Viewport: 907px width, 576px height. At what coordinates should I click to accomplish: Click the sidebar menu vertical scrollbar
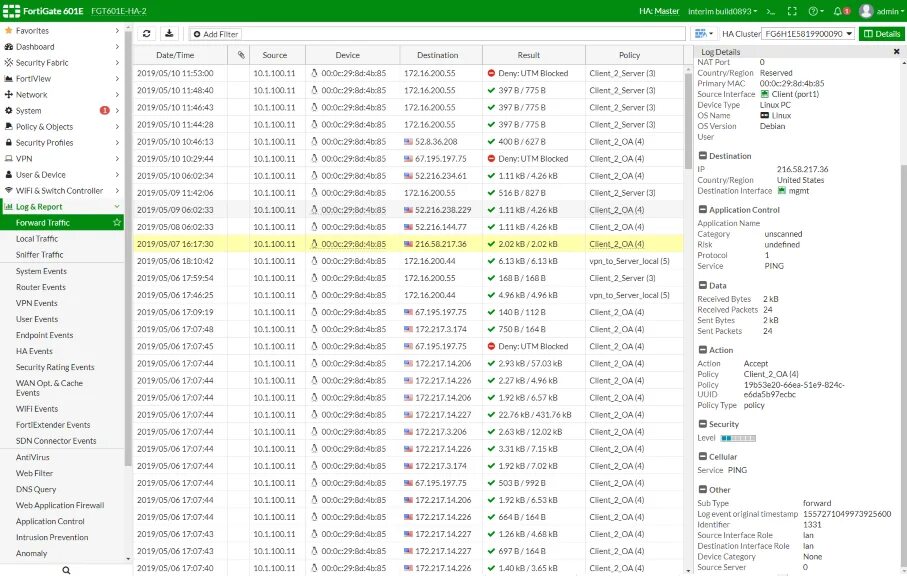coord(128,249)
